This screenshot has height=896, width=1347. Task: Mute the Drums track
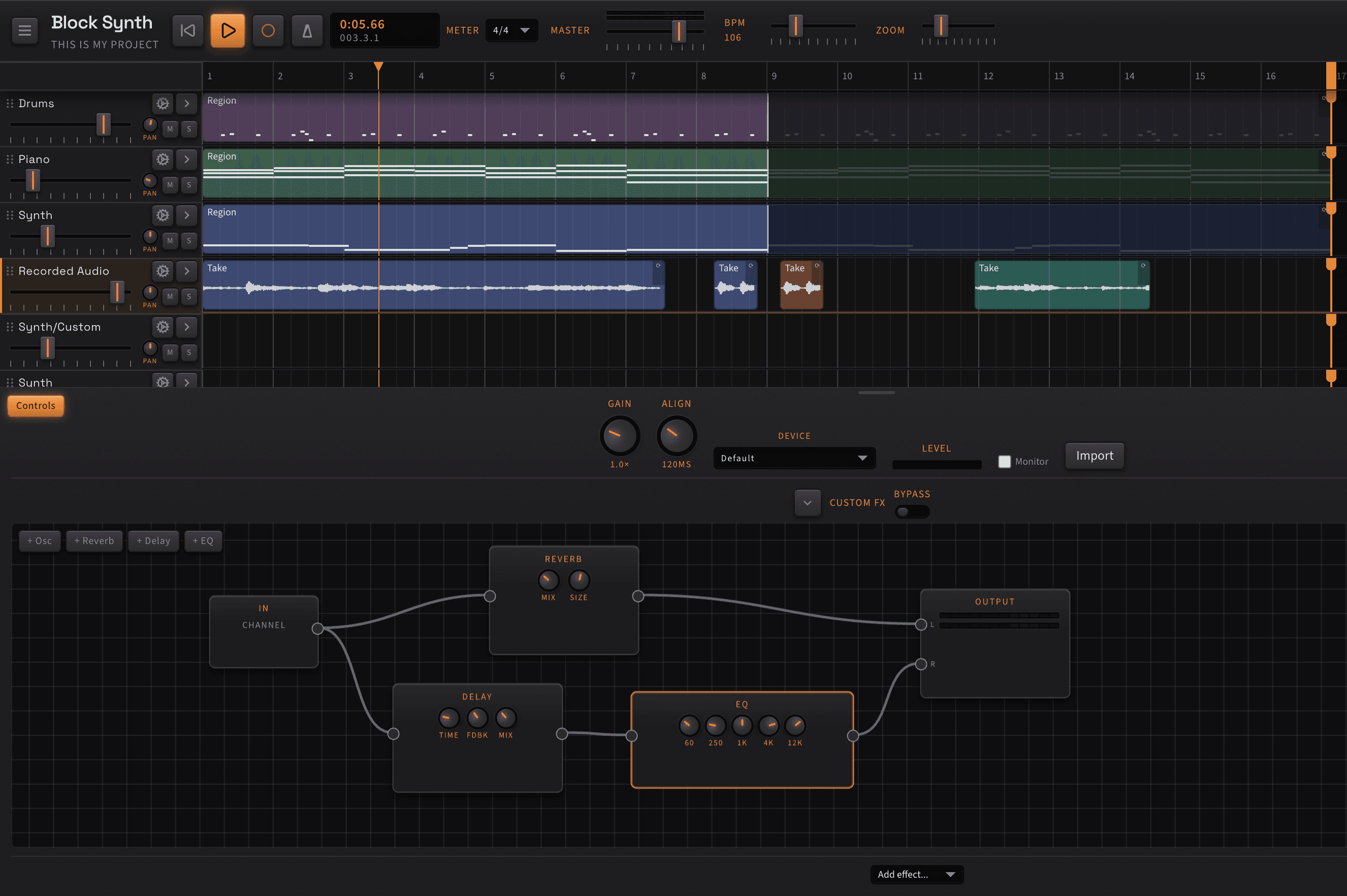[170, 129]
